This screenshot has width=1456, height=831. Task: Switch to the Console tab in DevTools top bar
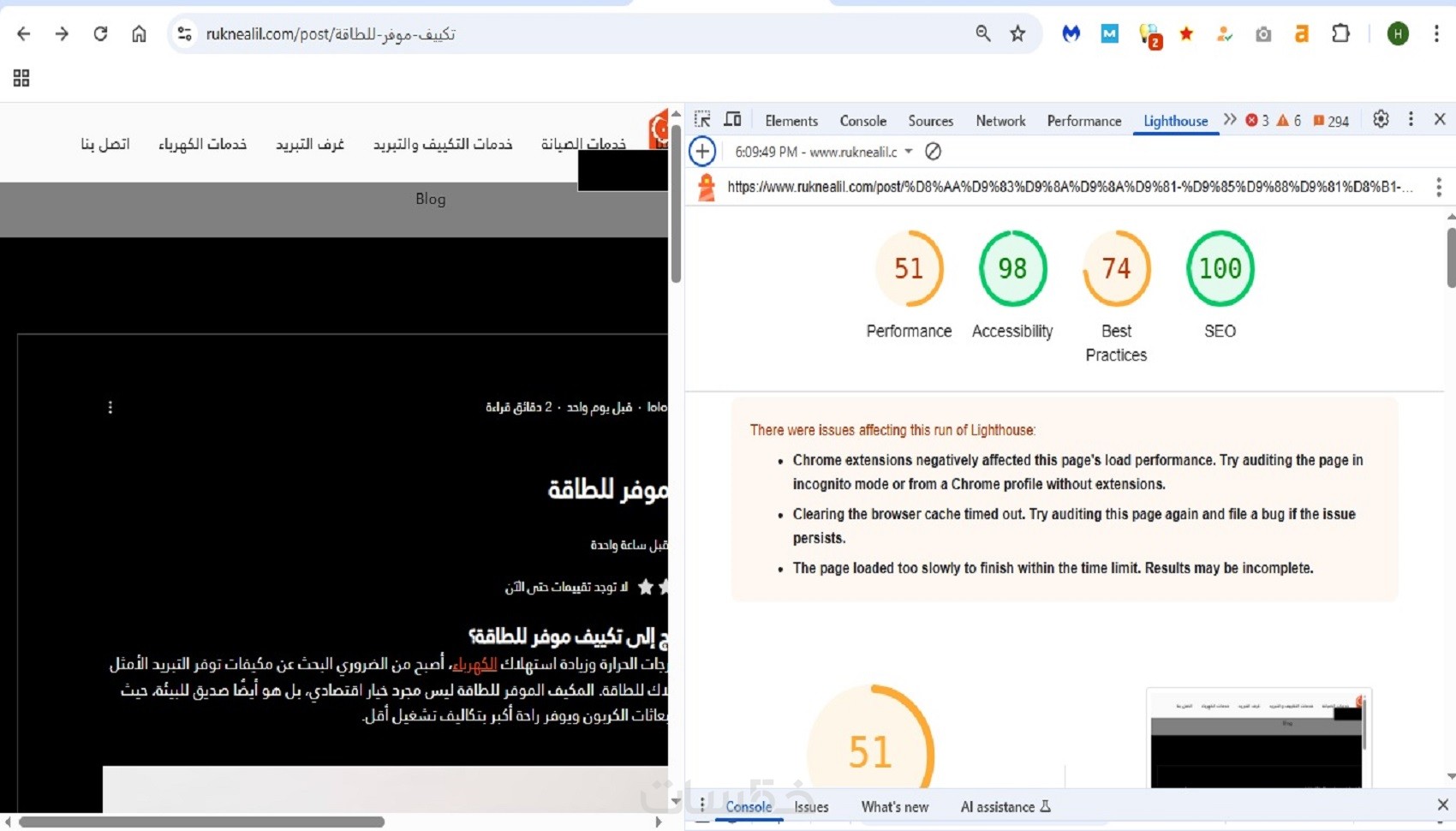[x=863, y=121]
